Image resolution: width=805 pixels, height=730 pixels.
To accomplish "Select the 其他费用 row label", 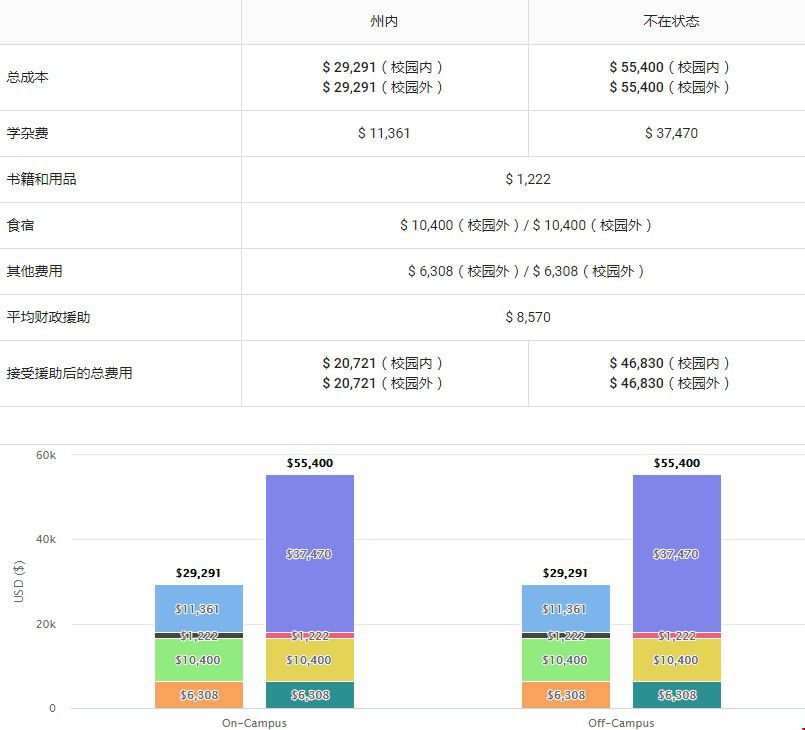I will pos(34,271).
